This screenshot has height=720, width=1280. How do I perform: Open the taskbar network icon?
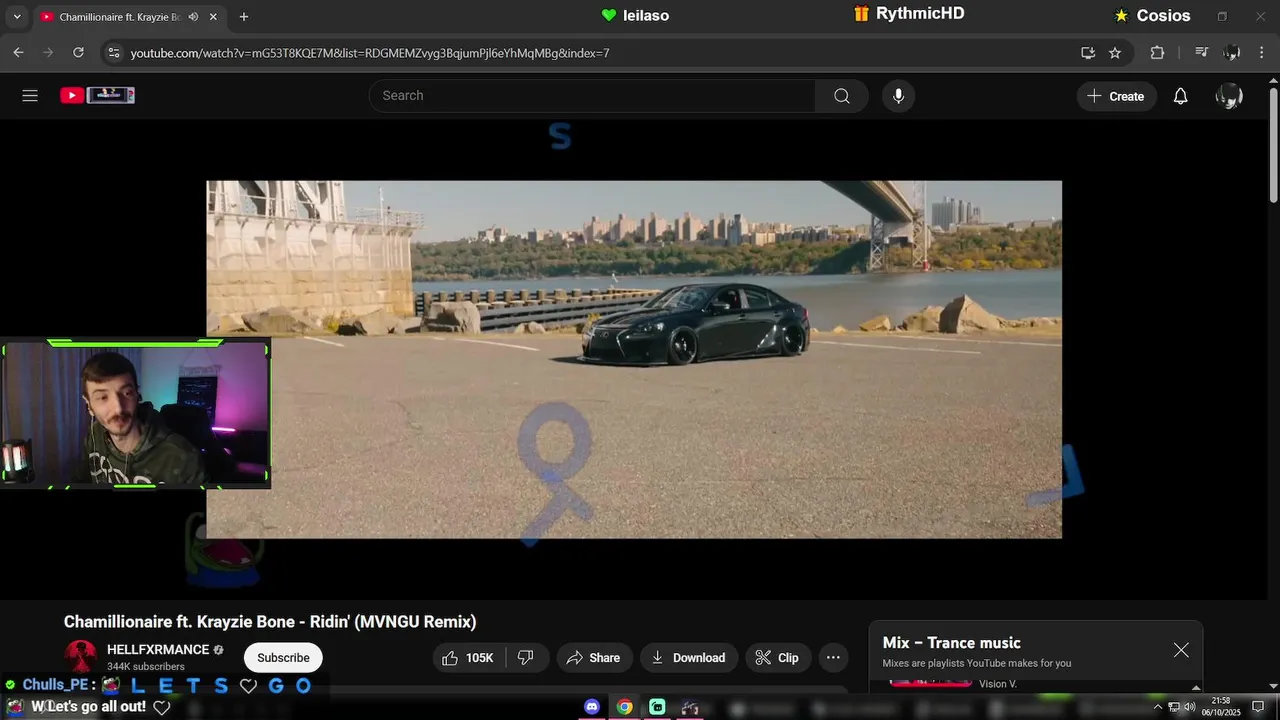[x=1174, y=707]
